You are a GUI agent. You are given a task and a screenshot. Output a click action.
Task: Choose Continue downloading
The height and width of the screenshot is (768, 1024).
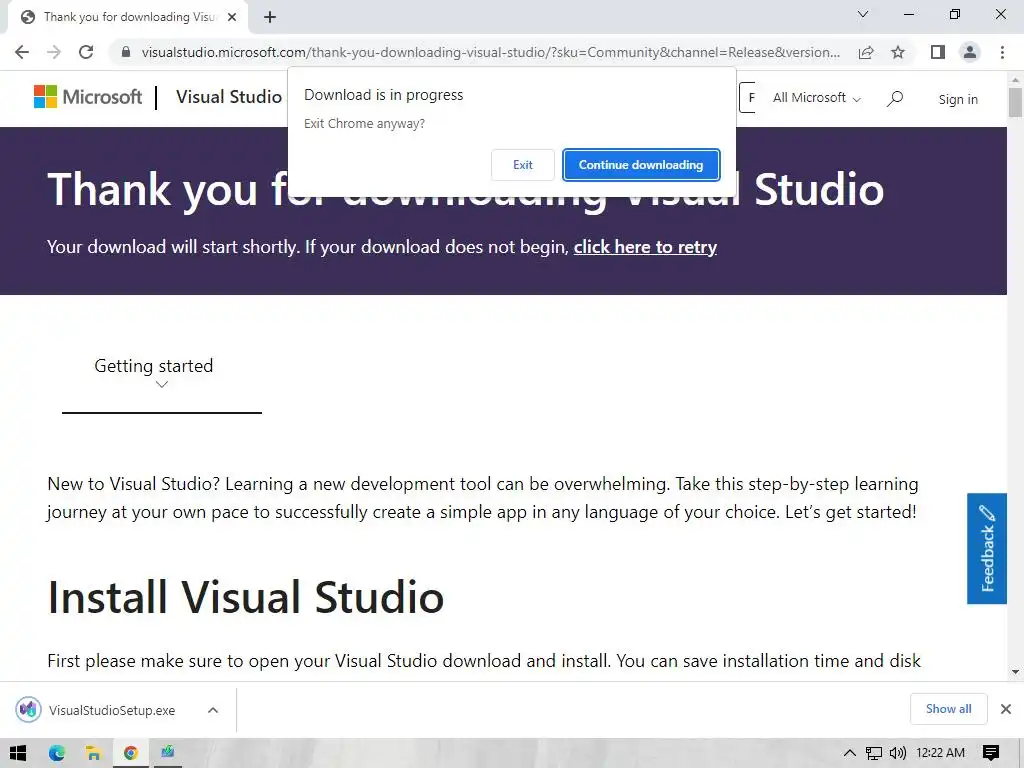tap(641, 165)
